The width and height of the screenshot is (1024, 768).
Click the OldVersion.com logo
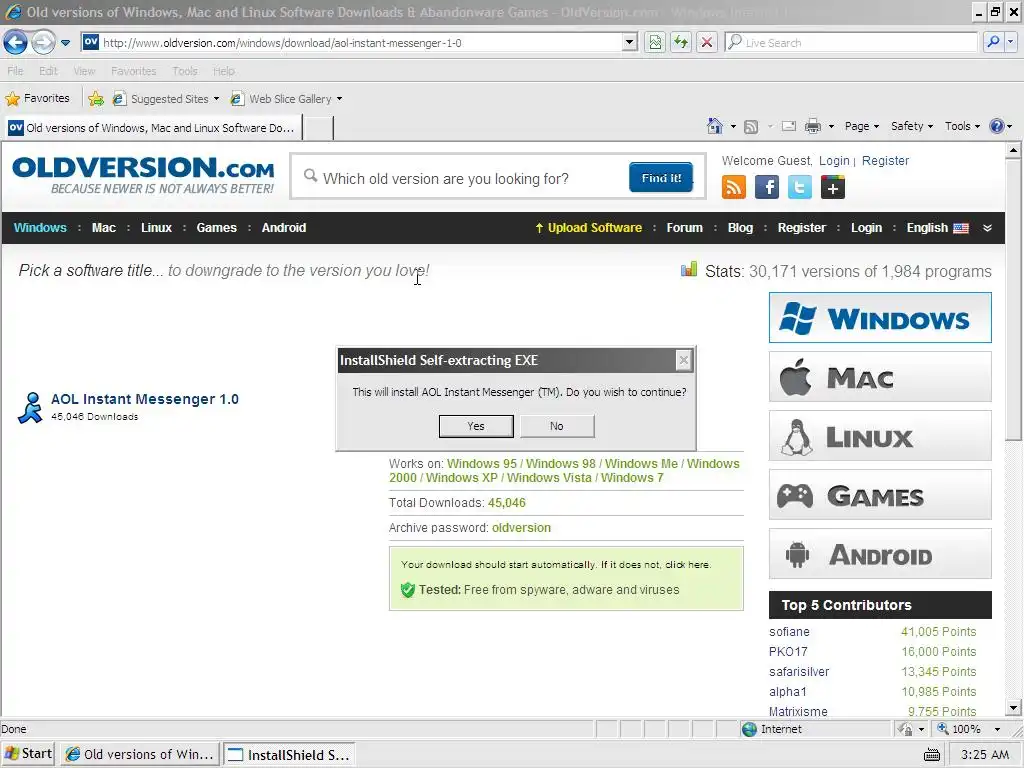pos(143,174)
